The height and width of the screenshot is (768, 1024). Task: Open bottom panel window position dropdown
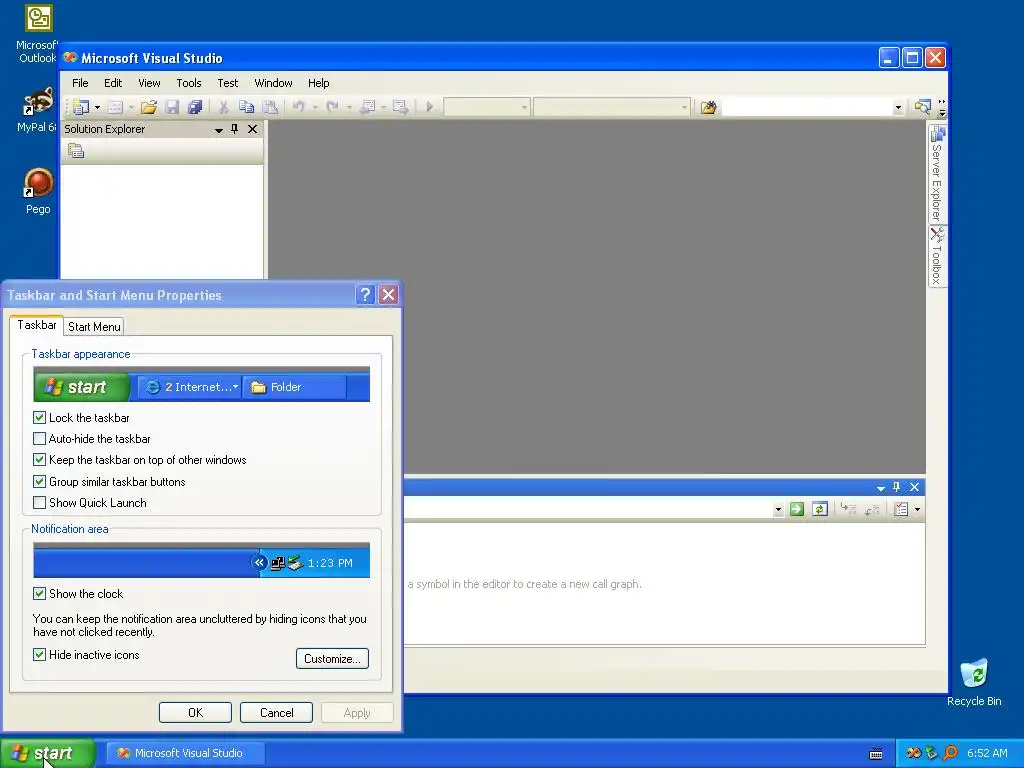click(880, 488)
